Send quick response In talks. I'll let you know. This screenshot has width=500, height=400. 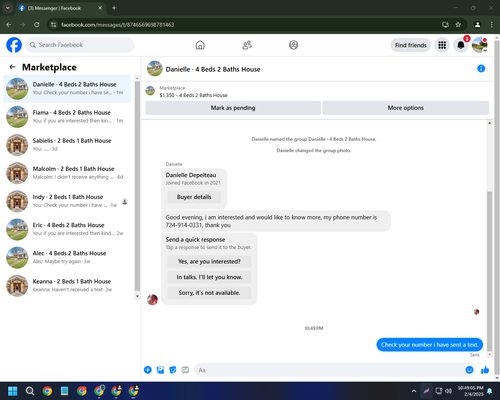209,277
